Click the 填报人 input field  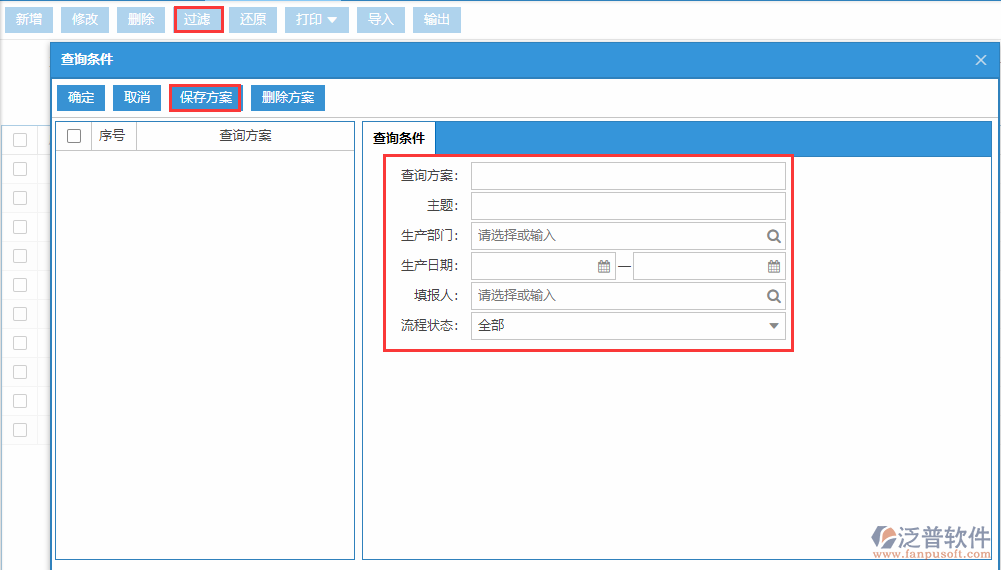pos(628,296)
